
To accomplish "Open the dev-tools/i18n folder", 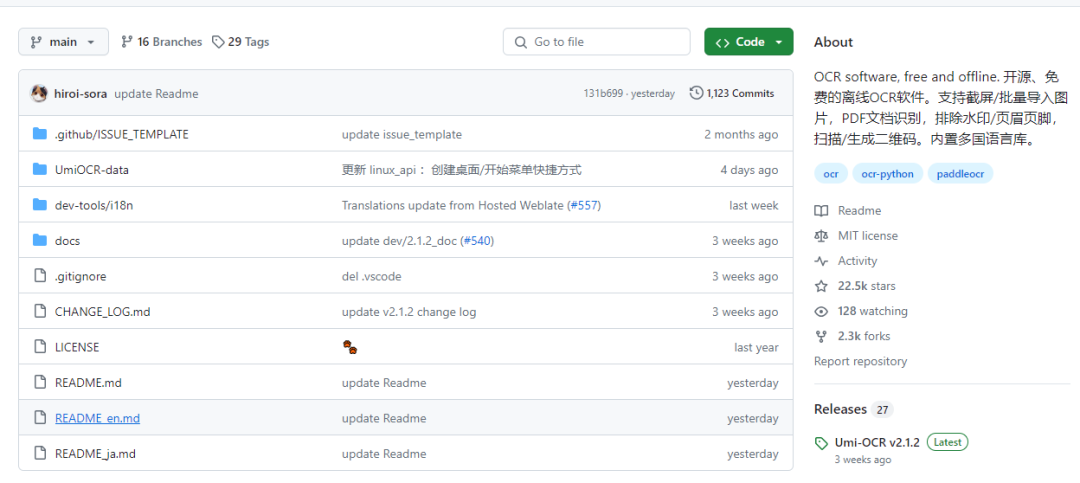I will coord(94,205).
